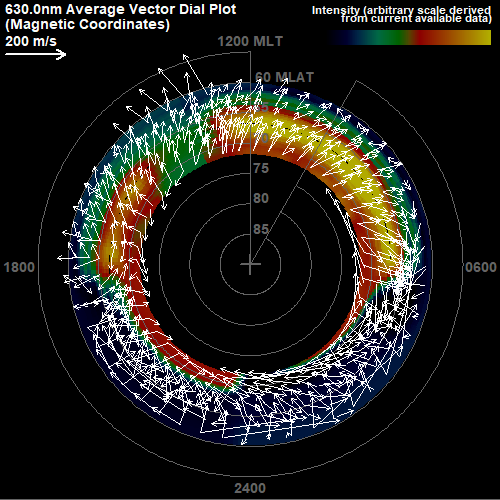Click the 60 MLAT label
The width and height of the screenshot is (500, 500).
click(284, 77)
